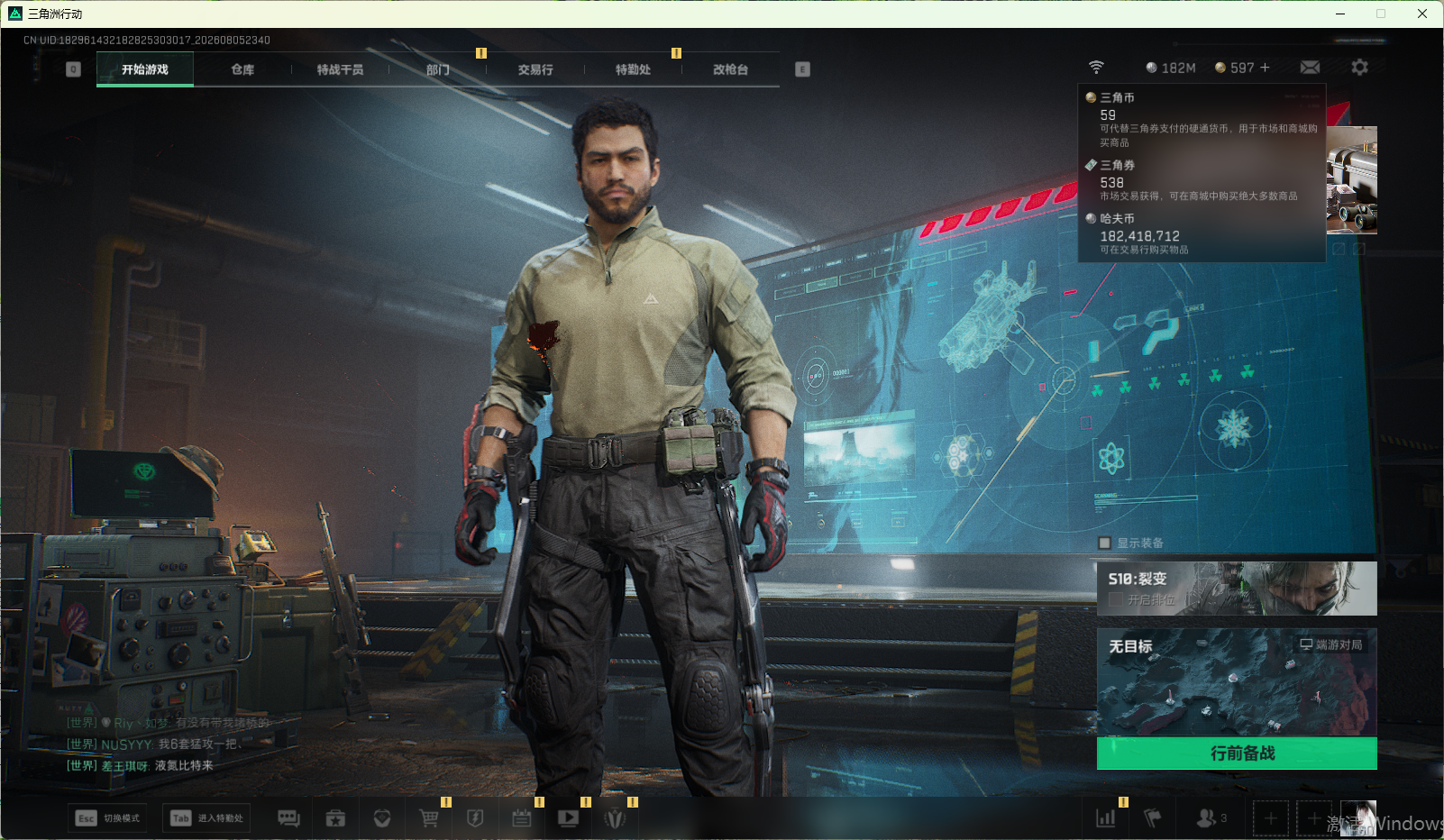The height and width of the screenshot is (840, 1444).
Task: Click the Q previous-tab key icon
Action: pyautogui.click(x=74, y=69)
